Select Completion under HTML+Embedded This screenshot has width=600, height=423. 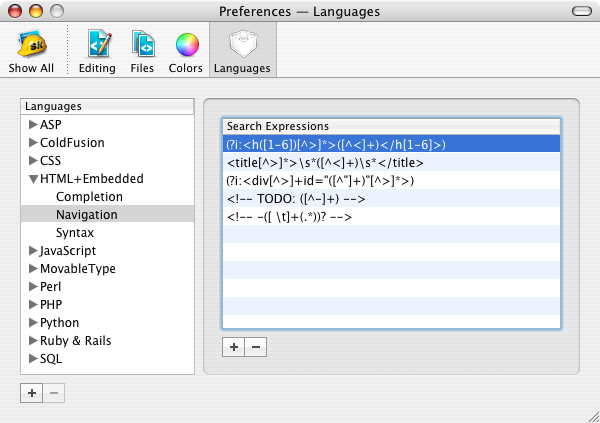click(89, 197)
